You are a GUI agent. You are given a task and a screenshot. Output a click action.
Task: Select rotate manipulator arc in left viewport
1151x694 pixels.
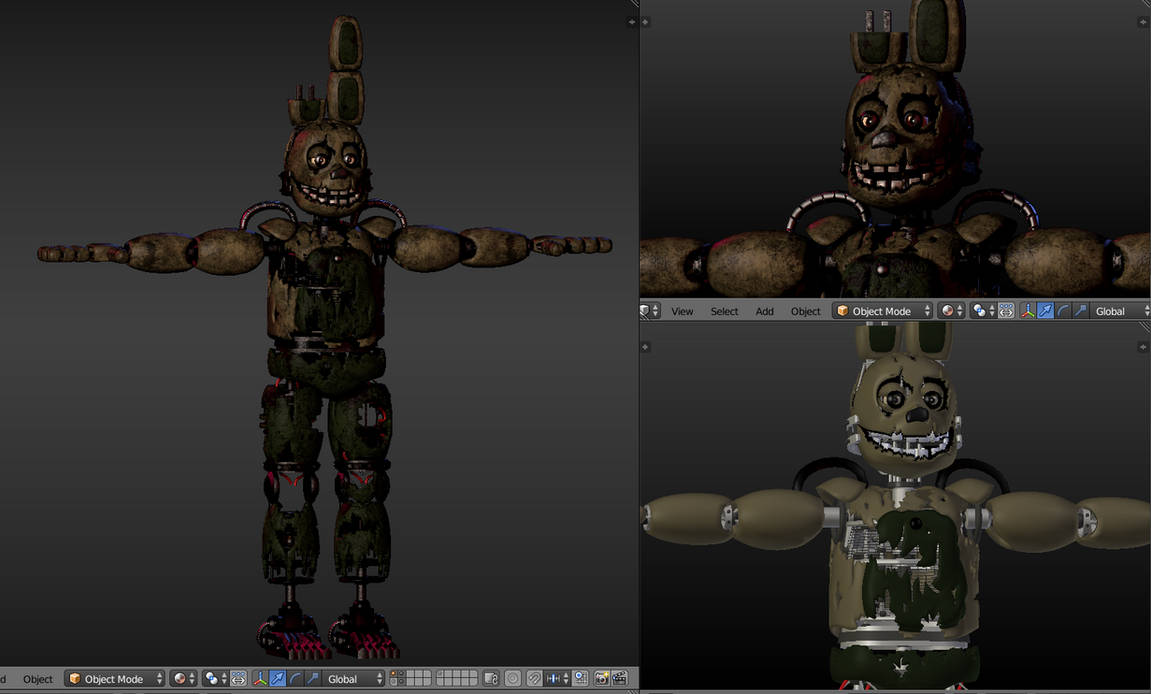pos(295,679)
